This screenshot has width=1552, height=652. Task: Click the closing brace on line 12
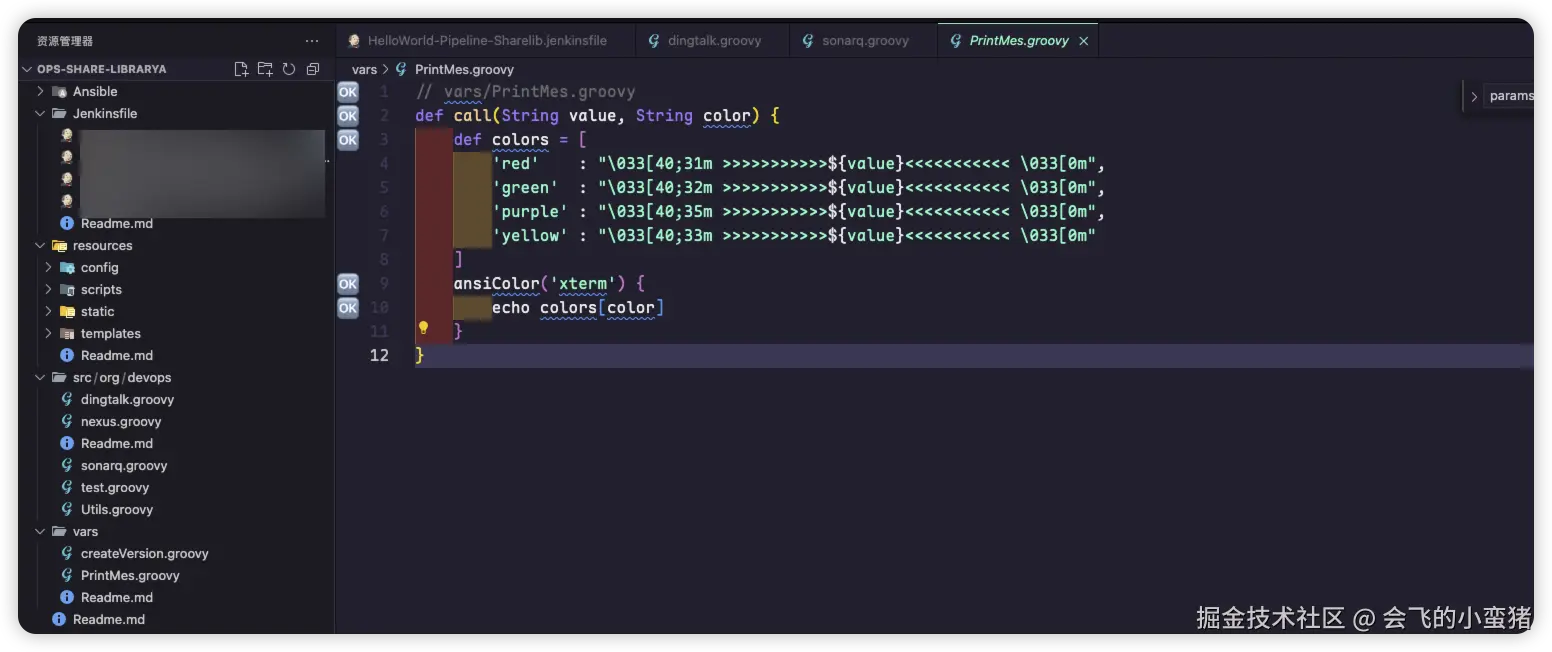(420, 355)
